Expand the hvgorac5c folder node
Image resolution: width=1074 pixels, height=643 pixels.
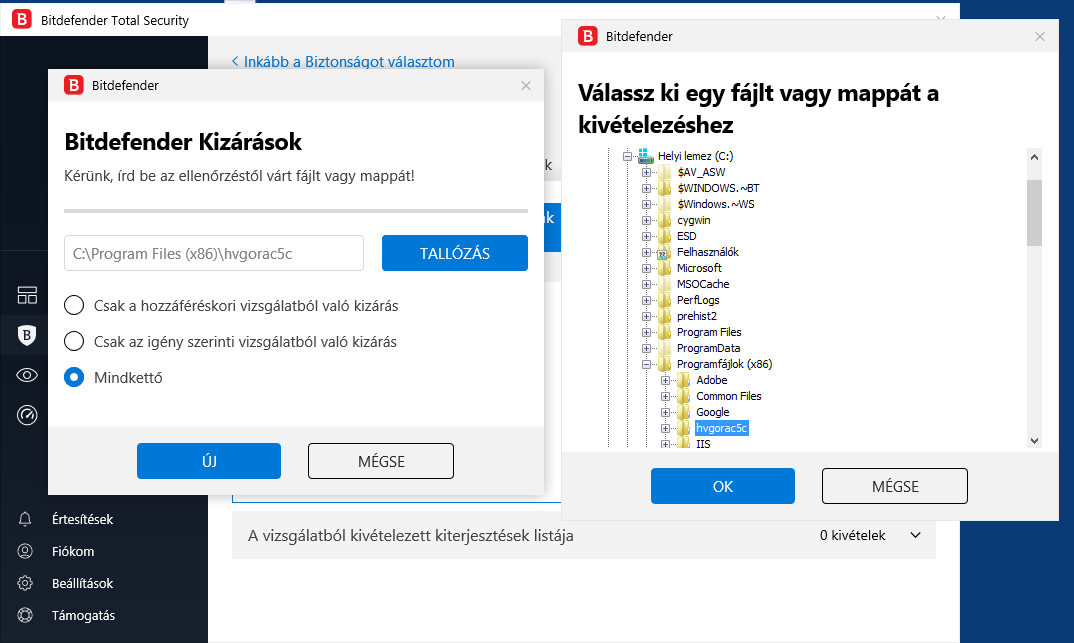665,429
